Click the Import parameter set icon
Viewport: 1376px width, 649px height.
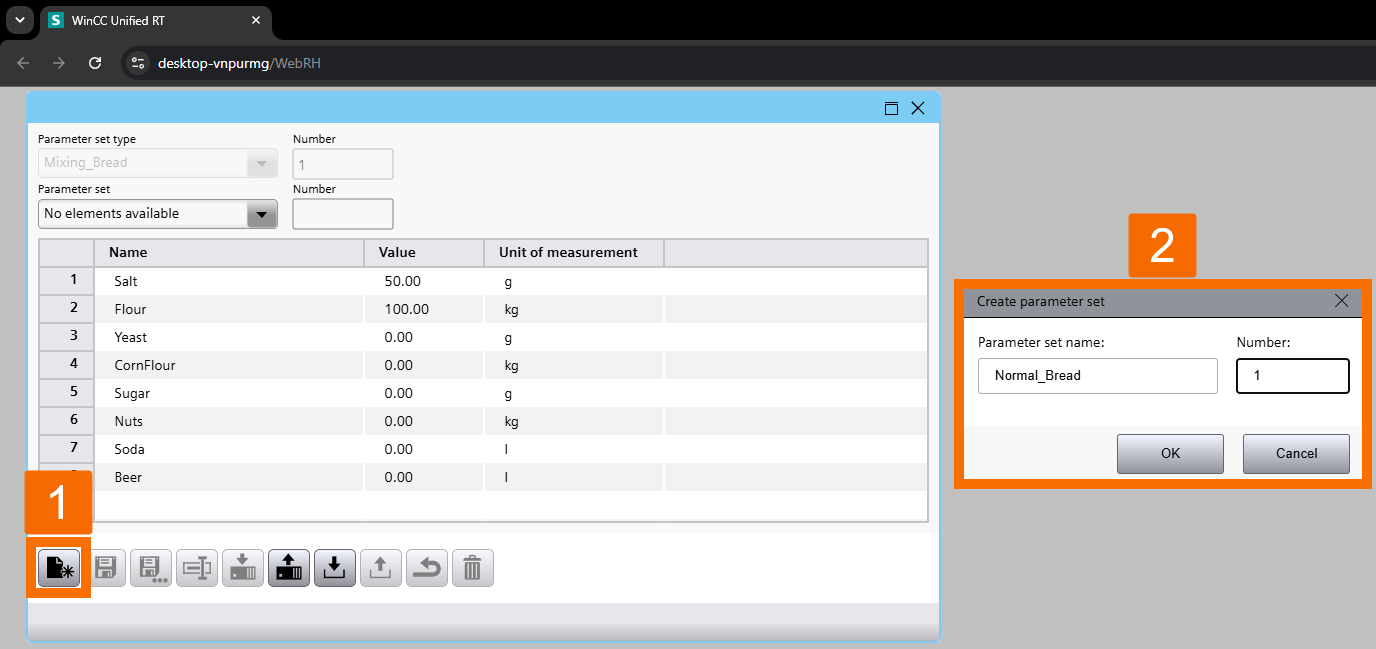[x=335, y=568]
